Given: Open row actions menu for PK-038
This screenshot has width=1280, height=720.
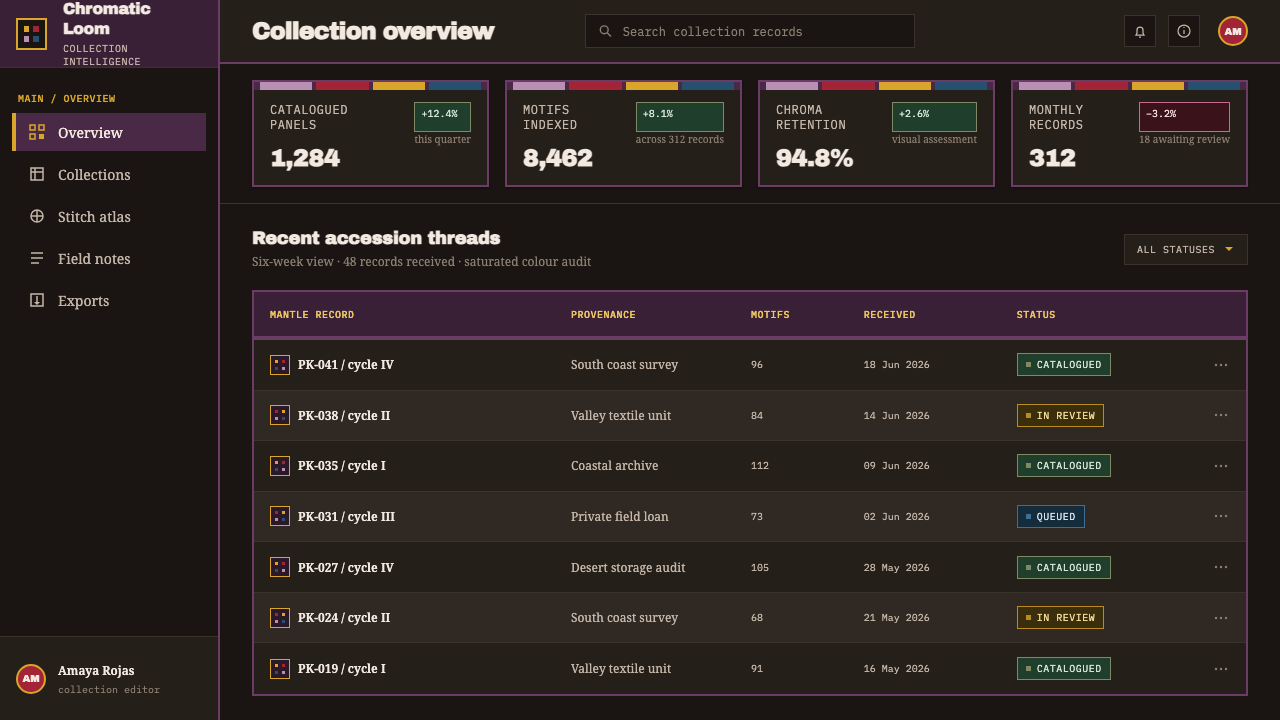Looking at the screenshot, I should coord(1221,415).
